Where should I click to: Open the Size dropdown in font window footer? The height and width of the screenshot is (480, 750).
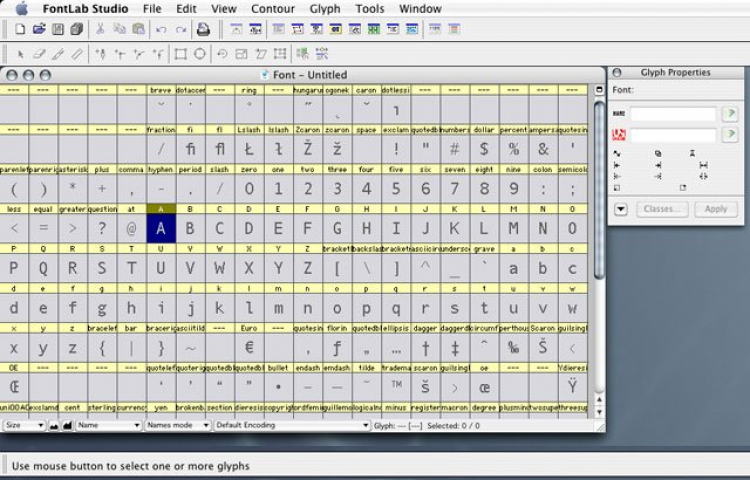coord(24,425)
